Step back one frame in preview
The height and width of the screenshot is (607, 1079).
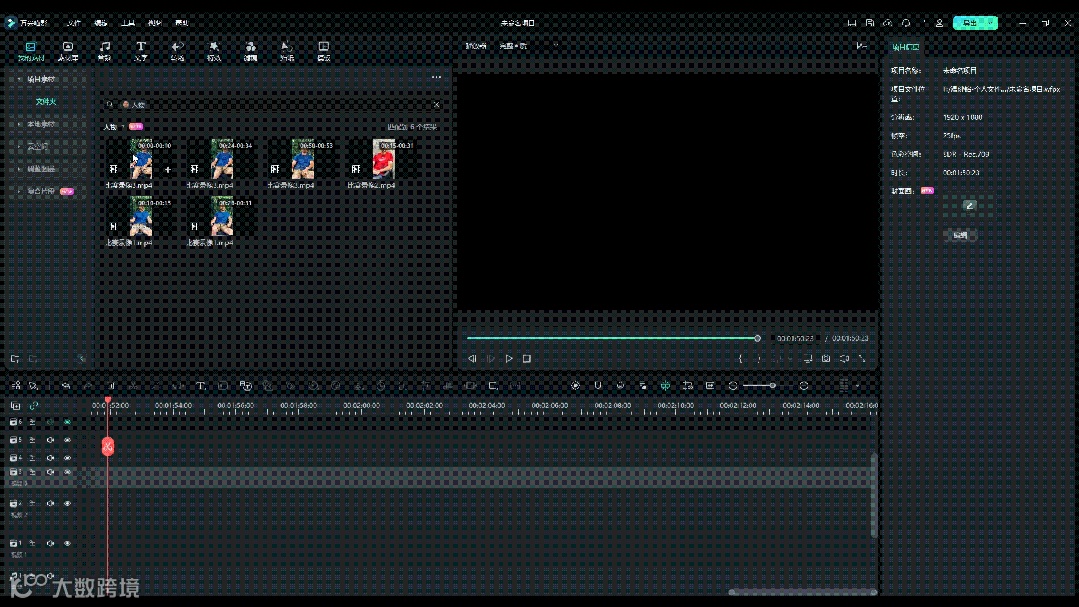[x=472, y=359]
